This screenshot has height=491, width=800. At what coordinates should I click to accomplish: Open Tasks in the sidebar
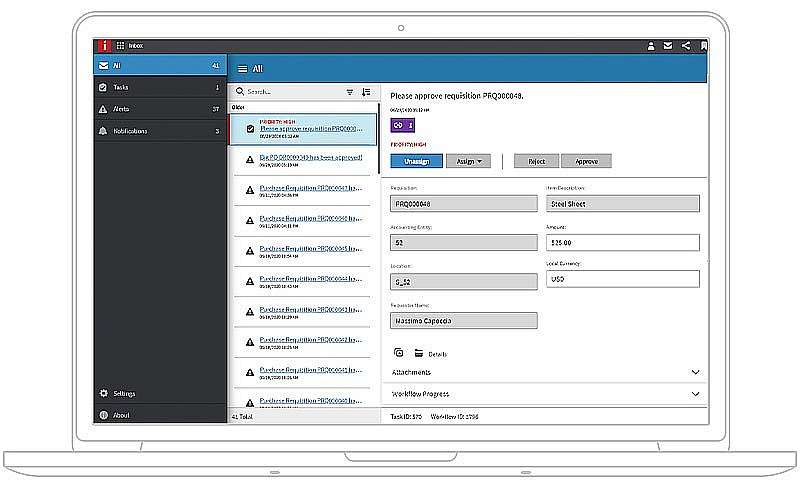point(160,87)
